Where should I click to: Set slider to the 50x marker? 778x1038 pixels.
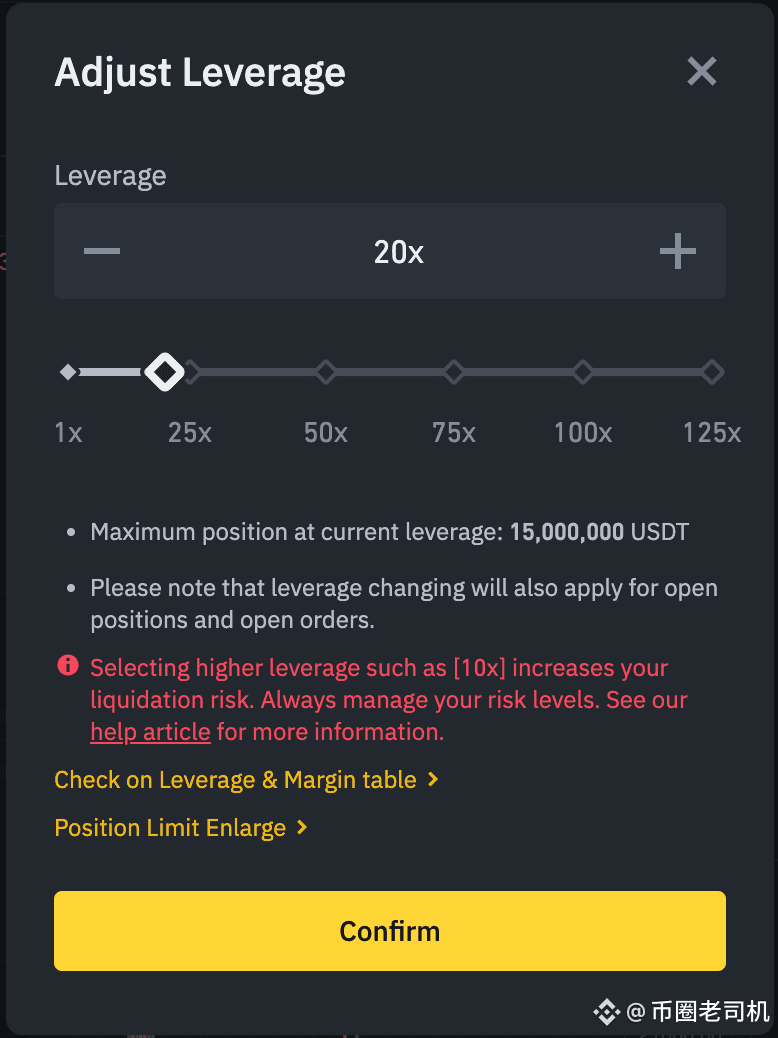[x=326, y=372]
